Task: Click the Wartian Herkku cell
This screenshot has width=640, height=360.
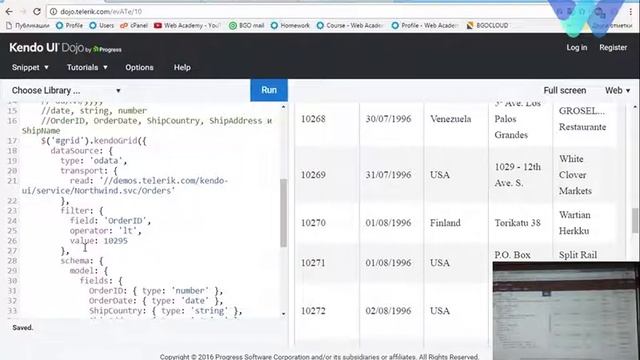Action: click(574, 223)
